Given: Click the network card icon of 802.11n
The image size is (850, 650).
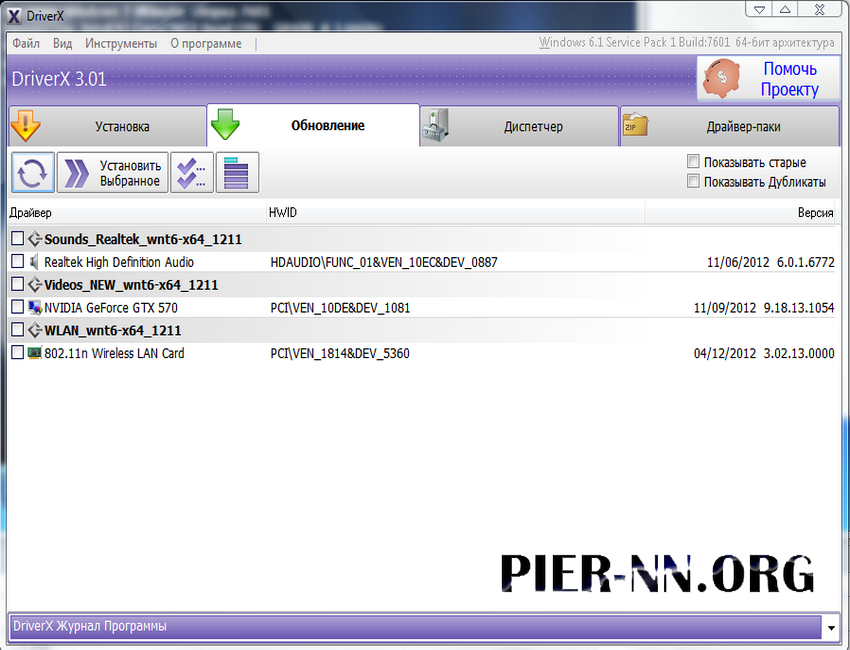Looking at the screenshot, I should [35, 353].
